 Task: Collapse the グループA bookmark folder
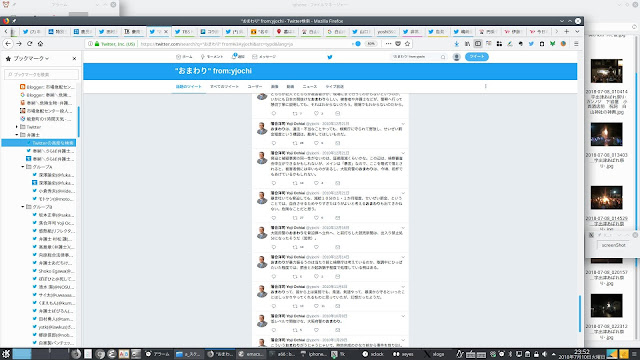point(23,167)
